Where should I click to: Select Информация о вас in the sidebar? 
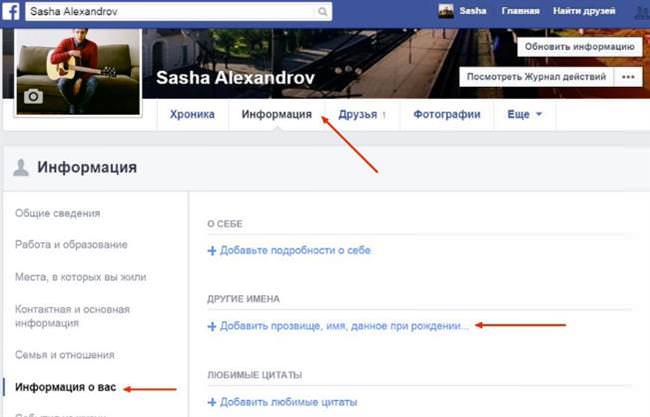[x=65, y=387]
